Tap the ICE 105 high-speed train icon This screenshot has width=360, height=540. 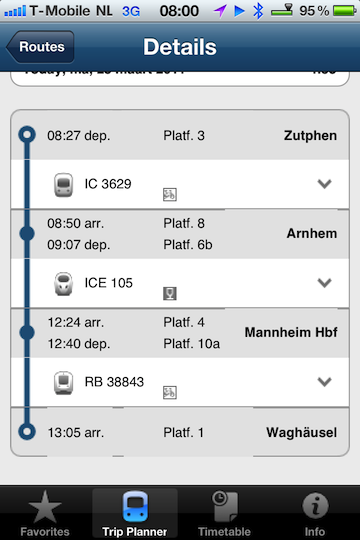[x=63, y=284]
